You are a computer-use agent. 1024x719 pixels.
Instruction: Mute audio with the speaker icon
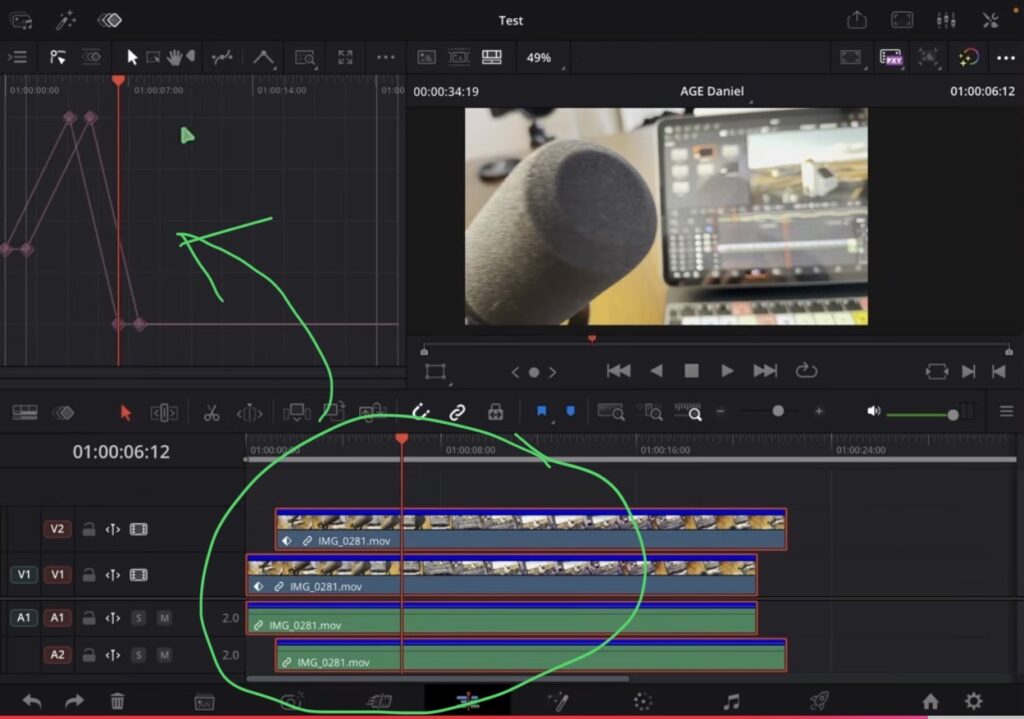[873, 411]
